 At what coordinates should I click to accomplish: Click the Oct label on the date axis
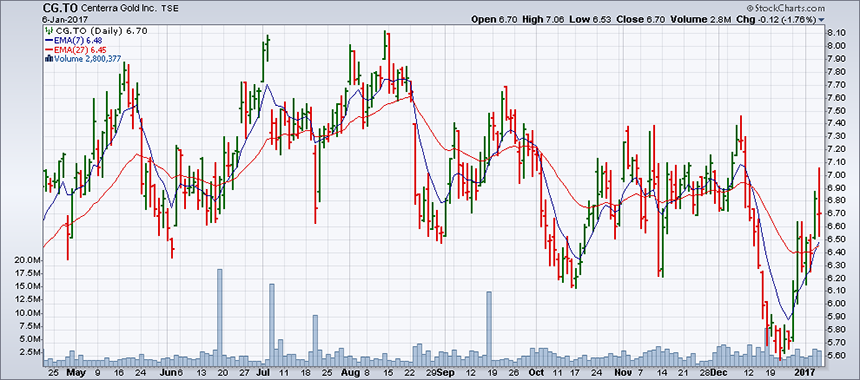[x=536, y=372]
